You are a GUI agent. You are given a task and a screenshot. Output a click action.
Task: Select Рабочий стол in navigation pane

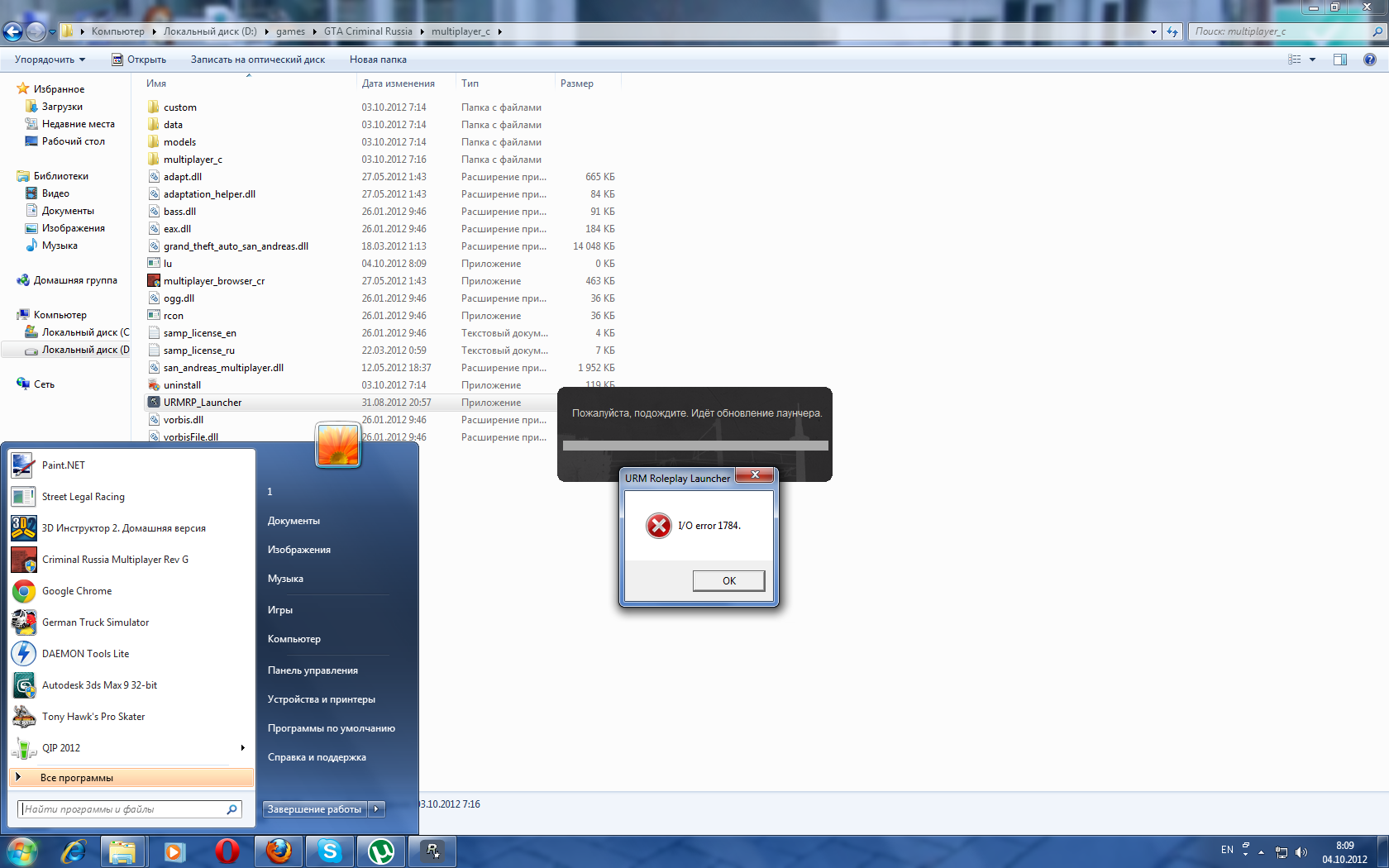tap(74, 141)
